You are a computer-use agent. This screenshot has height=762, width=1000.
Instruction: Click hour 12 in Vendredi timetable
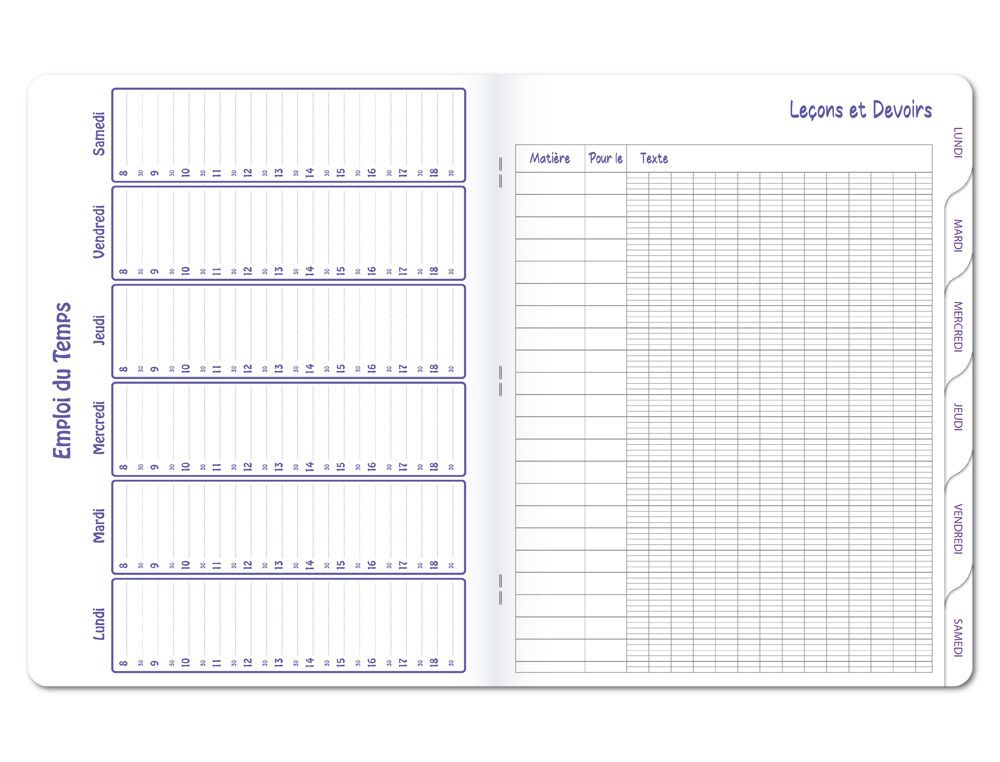tap(247, 270)
